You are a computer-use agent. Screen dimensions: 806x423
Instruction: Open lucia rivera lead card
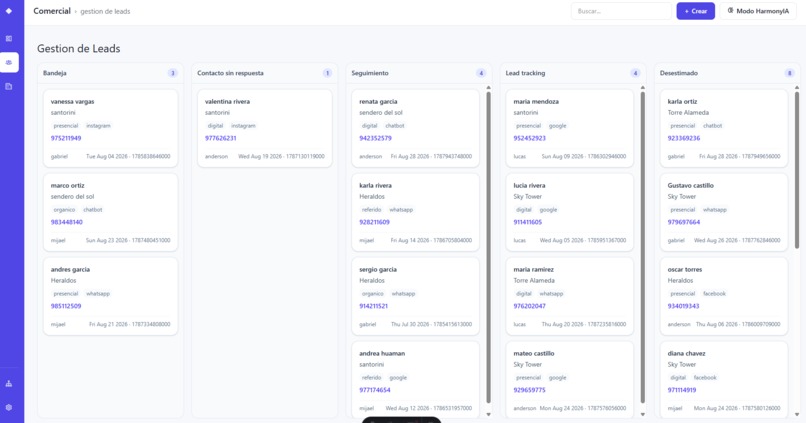tap(570, 212)
